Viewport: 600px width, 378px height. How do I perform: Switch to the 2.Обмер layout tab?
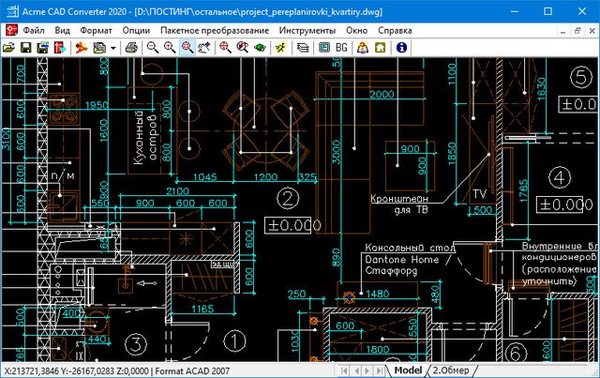[452, 370]
